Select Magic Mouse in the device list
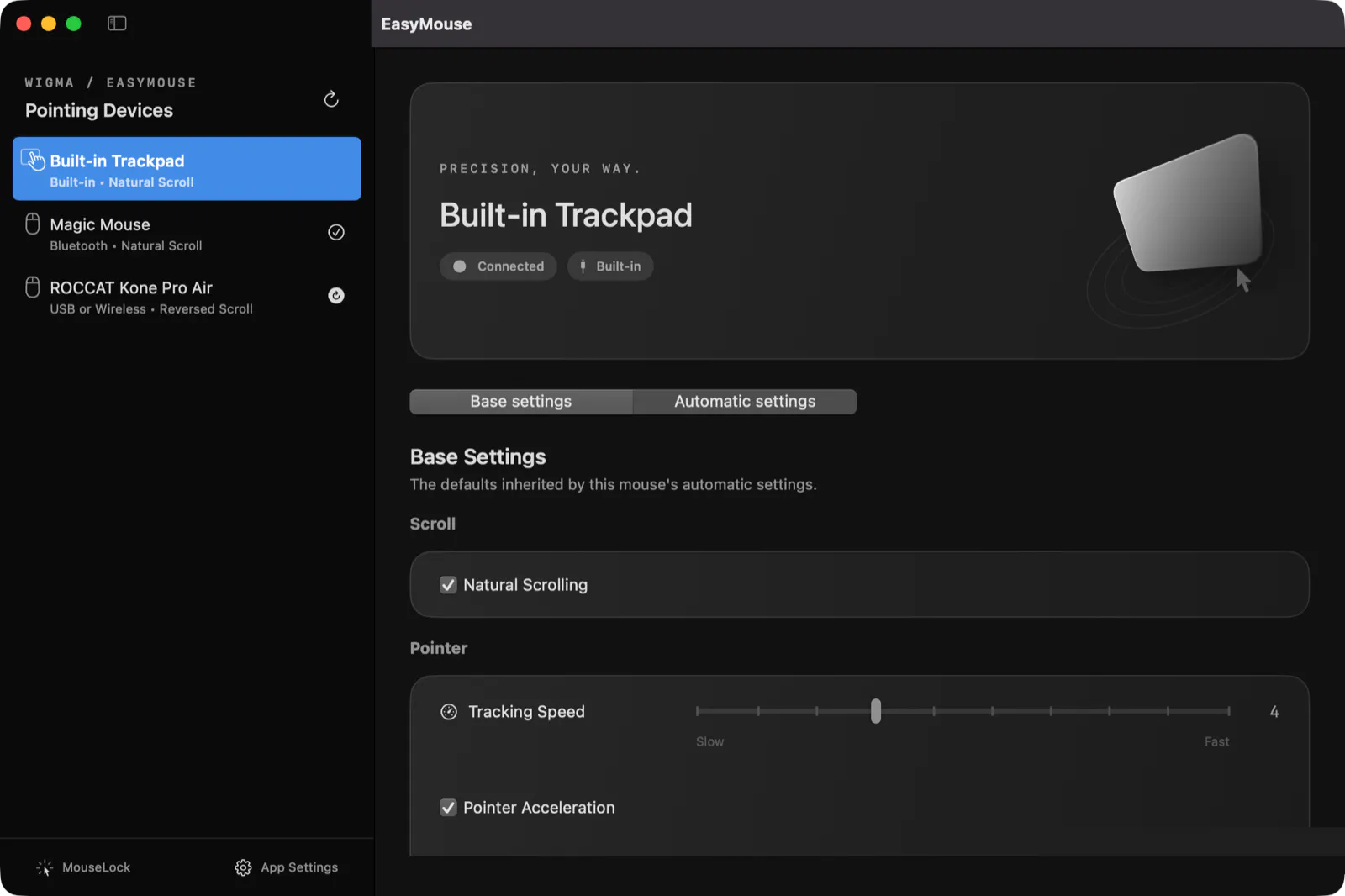This screenshot has width=1345, height=896. (187, 233)
